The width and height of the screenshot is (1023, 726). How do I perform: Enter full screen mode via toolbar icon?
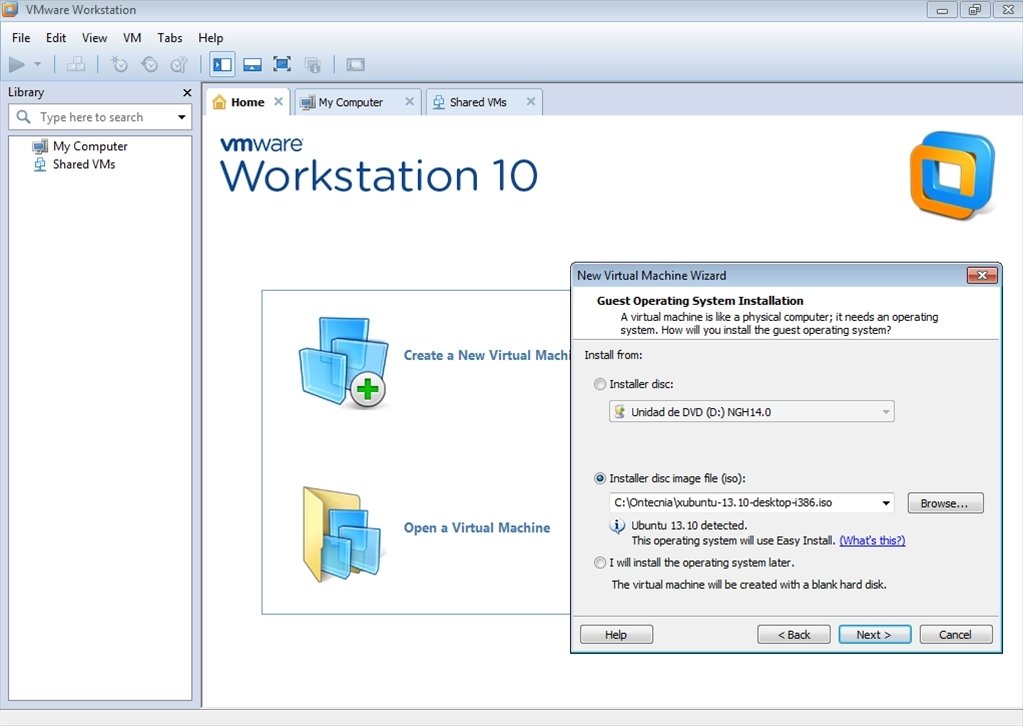coord(282,64)
